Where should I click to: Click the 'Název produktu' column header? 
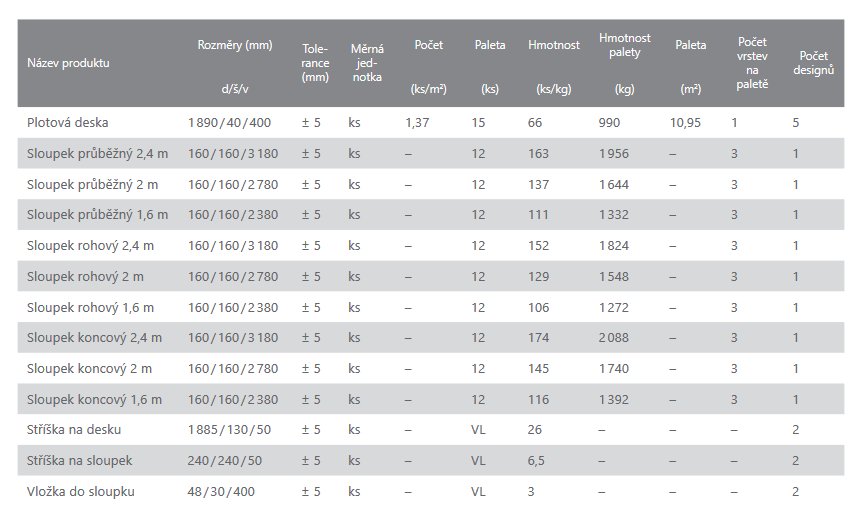[68, 63]
